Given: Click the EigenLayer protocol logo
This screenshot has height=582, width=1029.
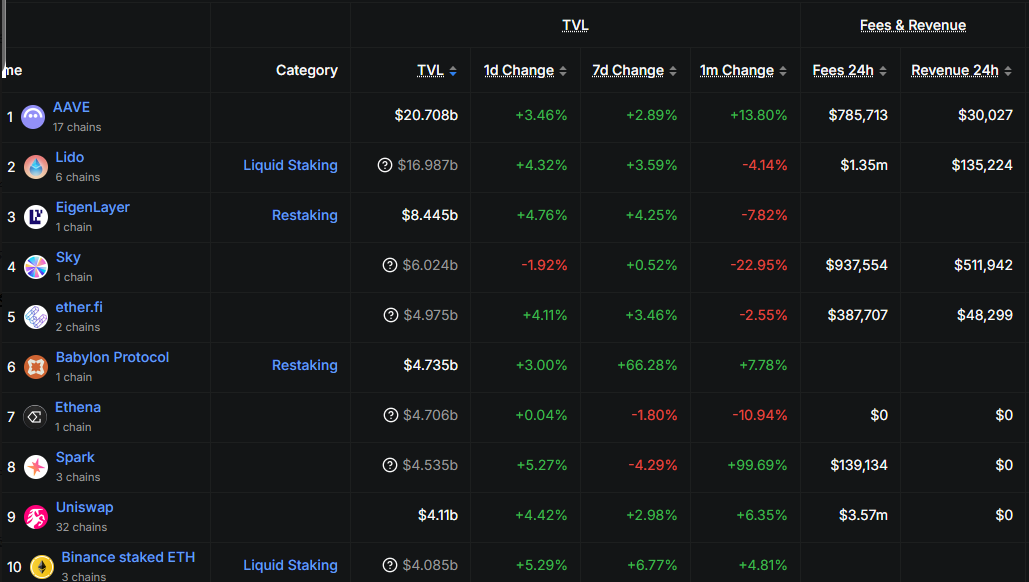Looking at the screenshot, I should [x=36, y=217].
